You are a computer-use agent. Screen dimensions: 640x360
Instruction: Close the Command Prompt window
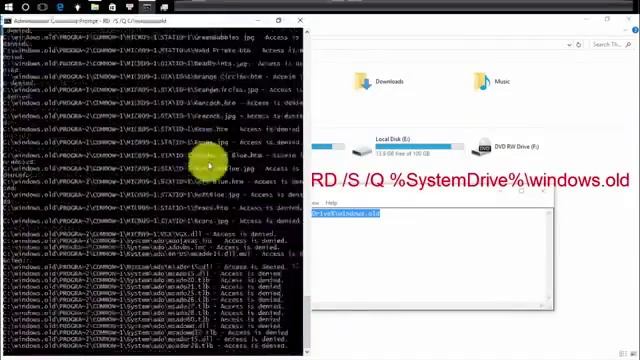tap(300, 20)
